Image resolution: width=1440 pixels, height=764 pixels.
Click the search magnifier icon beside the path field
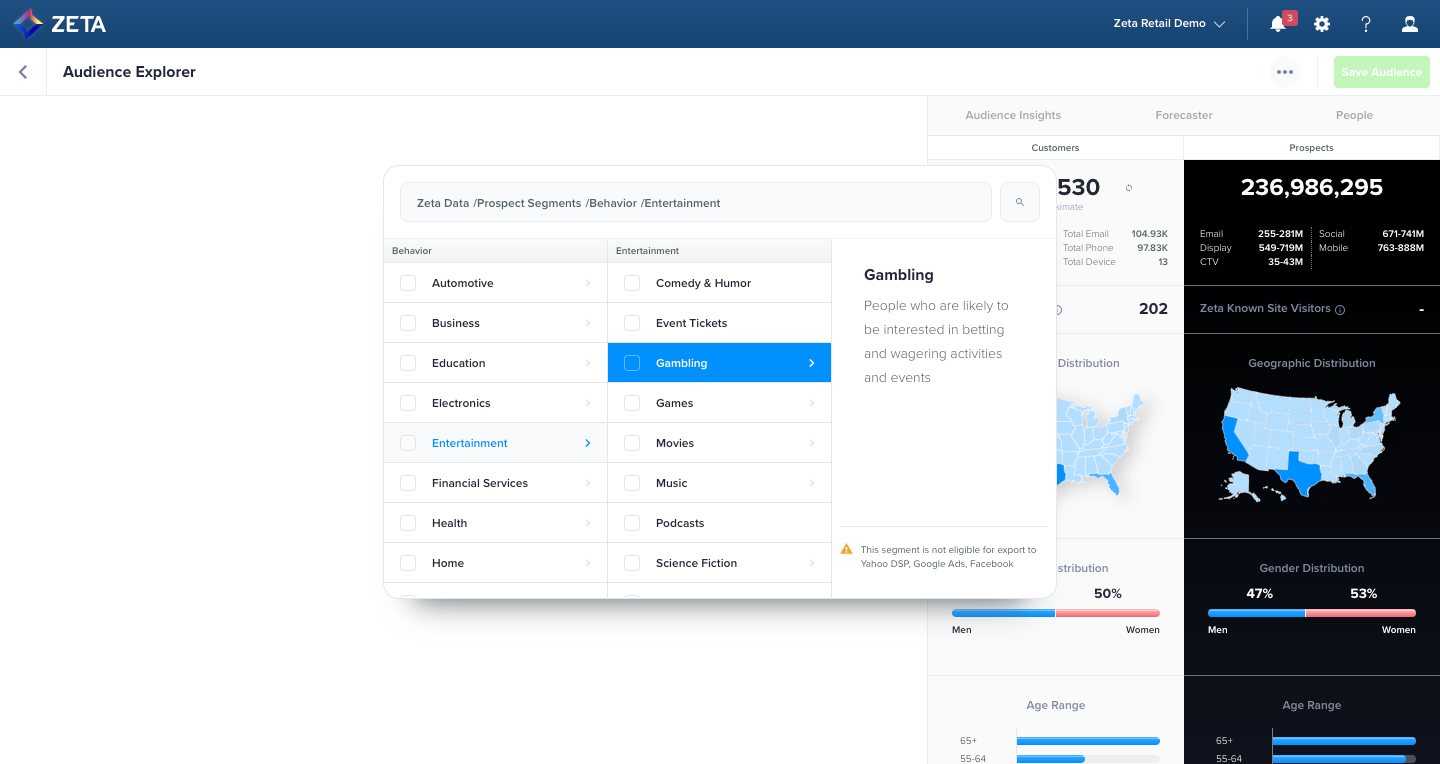1019,201
